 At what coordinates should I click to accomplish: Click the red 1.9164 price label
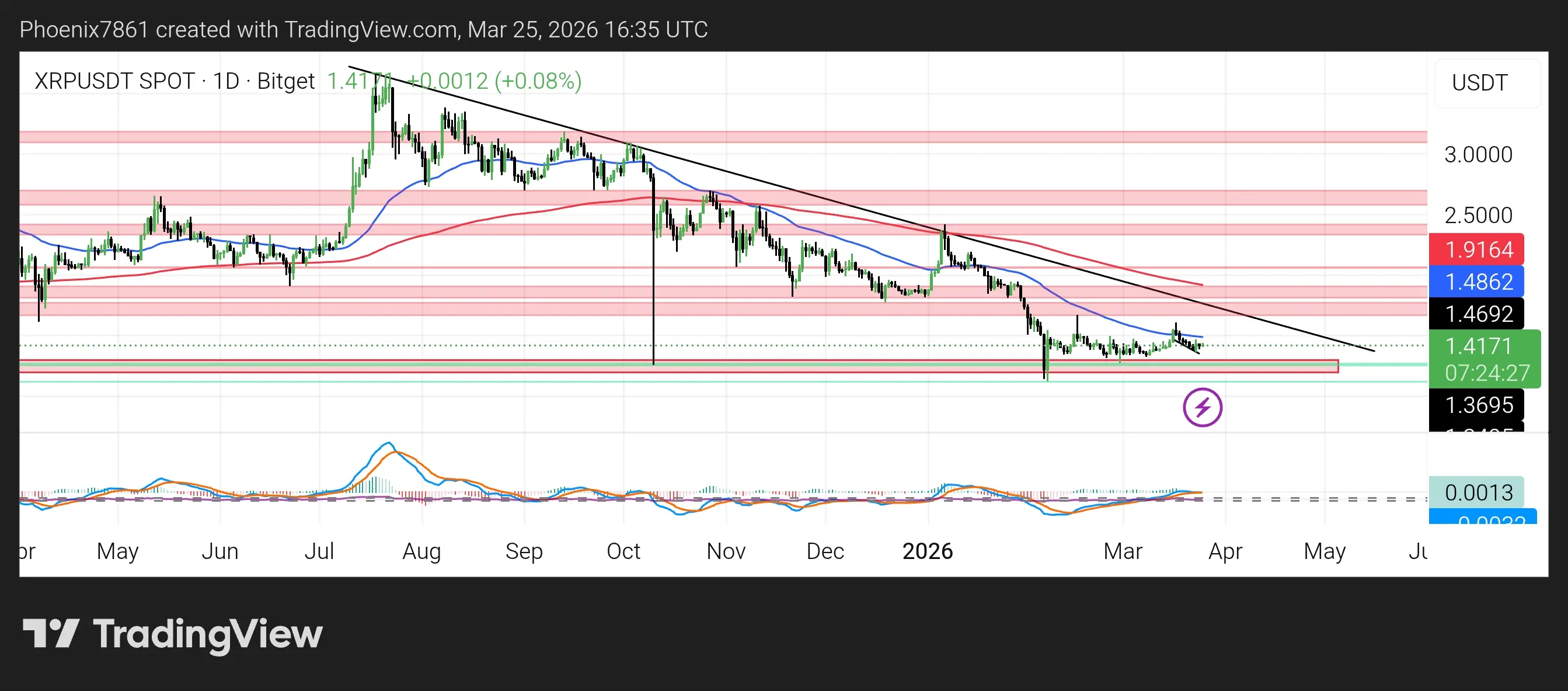pyautogui.click(x=1478, y=249)
